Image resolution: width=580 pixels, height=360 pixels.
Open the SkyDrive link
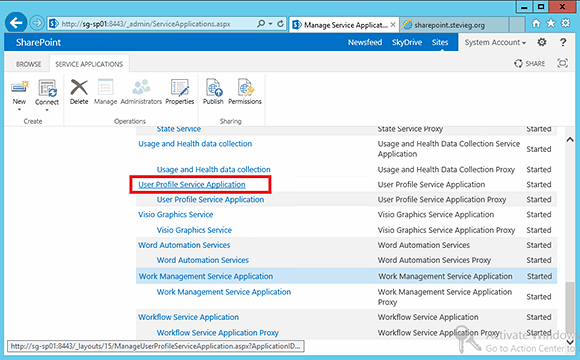[x=407, y=43]
